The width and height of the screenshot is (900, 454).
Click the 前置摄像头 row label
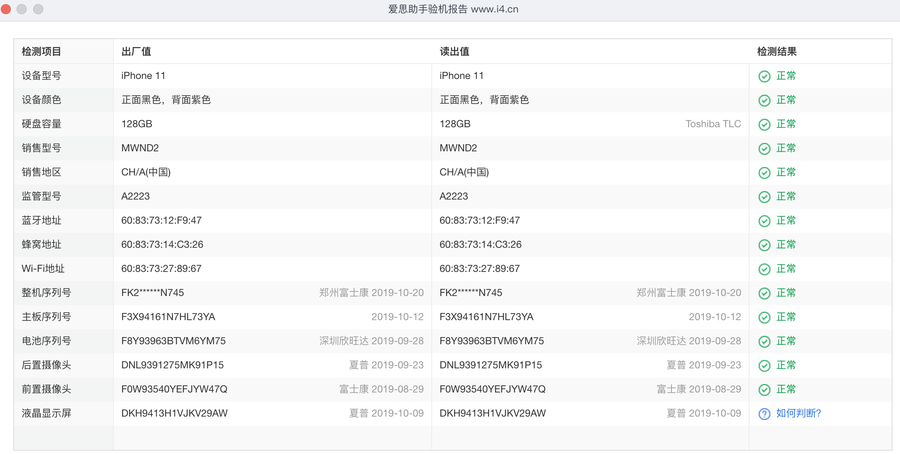click(46, 389)
